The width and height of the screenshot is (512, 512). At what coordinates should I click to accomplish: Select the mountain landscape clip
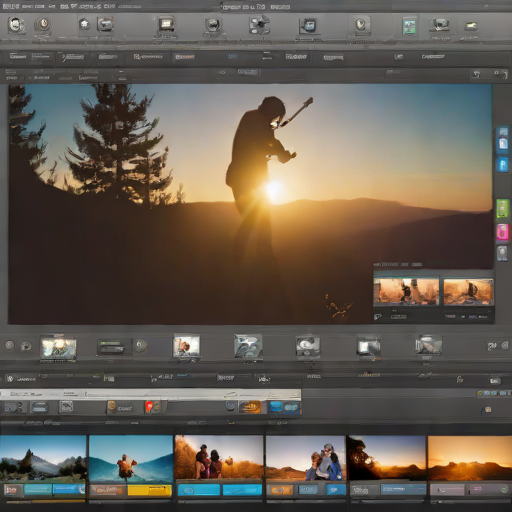click(x=43, y=458)
